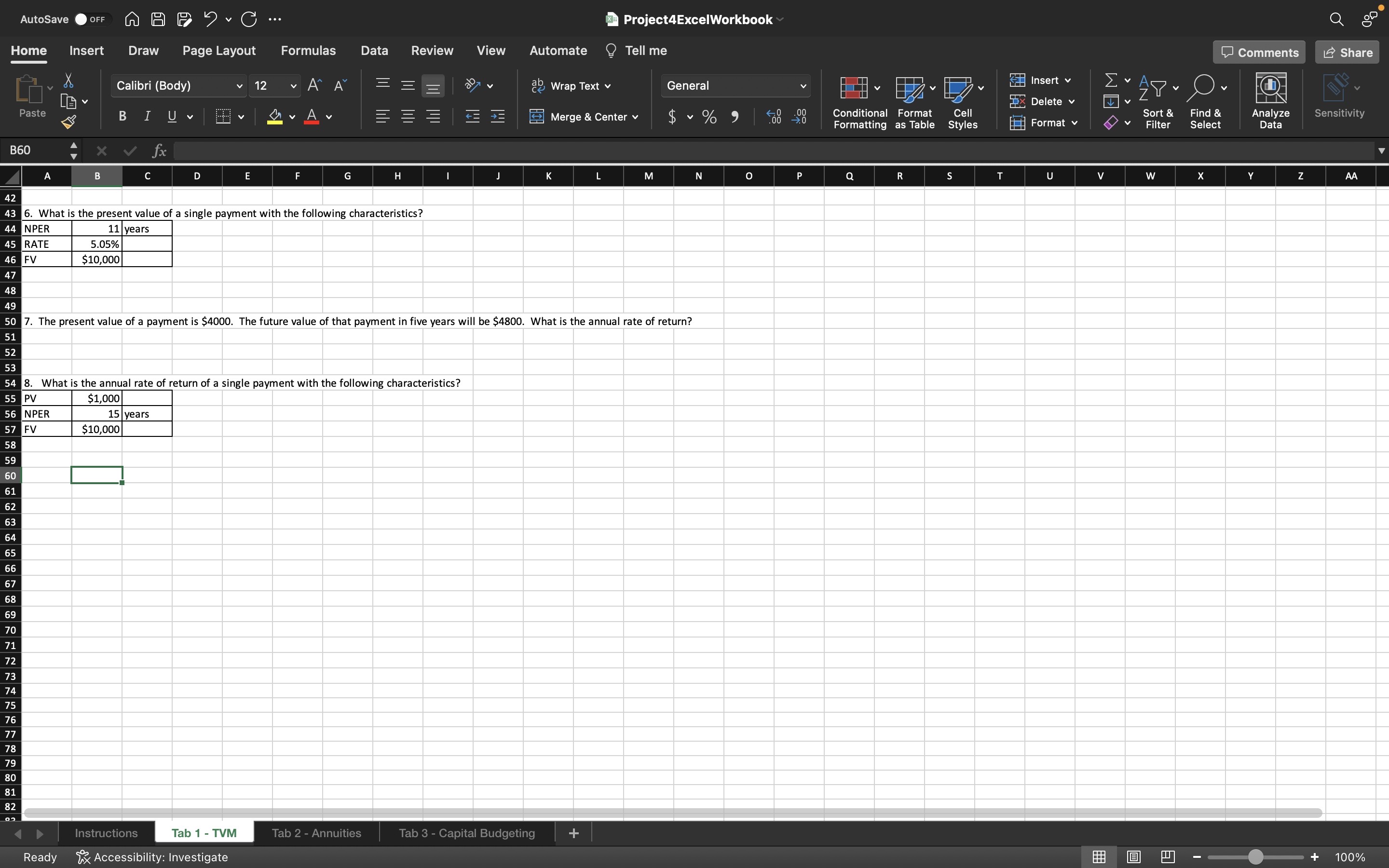Click the Cut scissors icon
Image resolution: width=1389 pixels, height=868 pixels.
coord(68,81)
